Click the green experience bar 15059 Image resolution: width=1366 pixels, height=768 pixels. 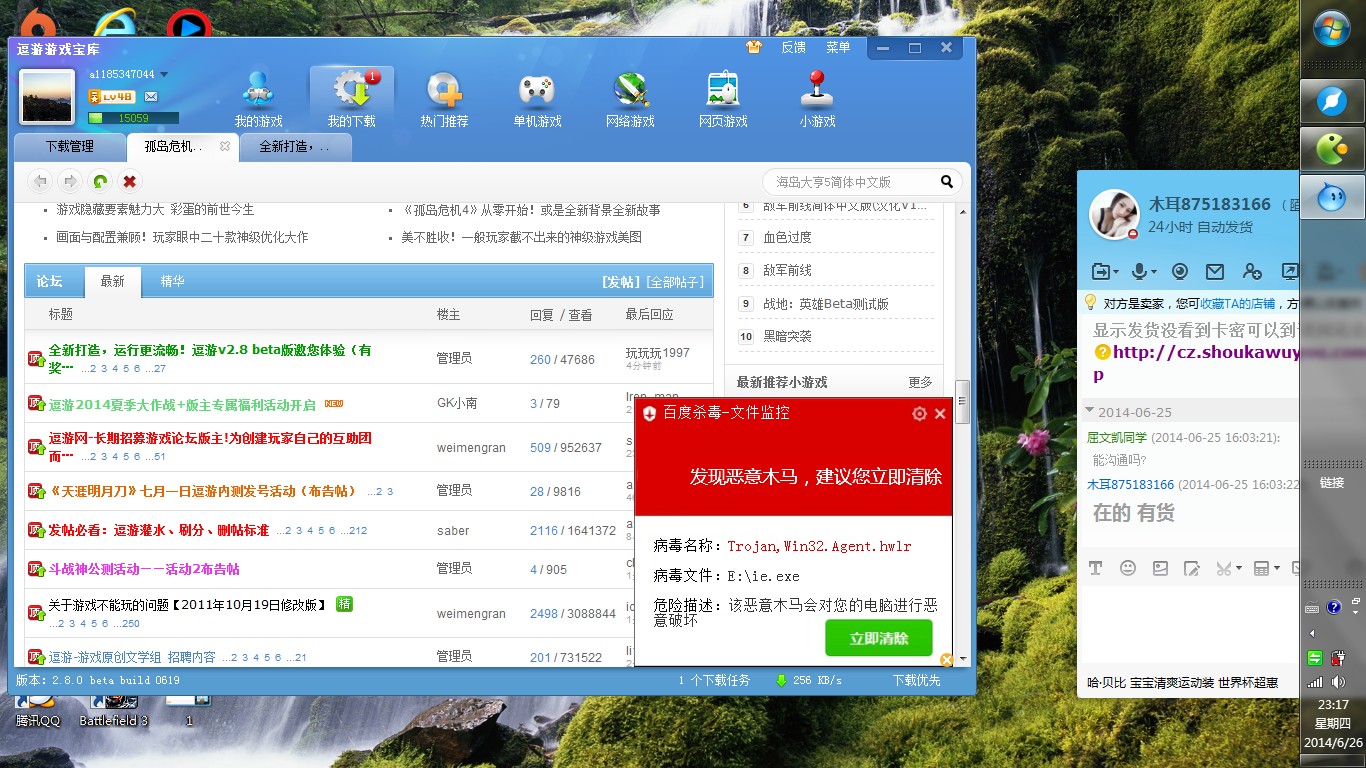133,118
